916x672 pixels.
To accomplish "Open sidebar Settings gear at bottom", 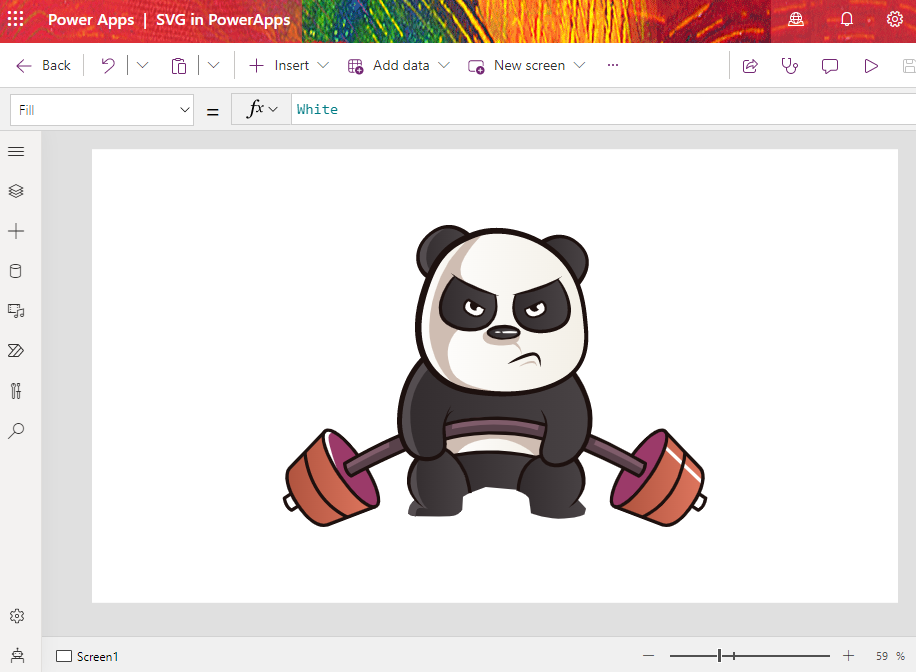I will (x=17, y=616).
